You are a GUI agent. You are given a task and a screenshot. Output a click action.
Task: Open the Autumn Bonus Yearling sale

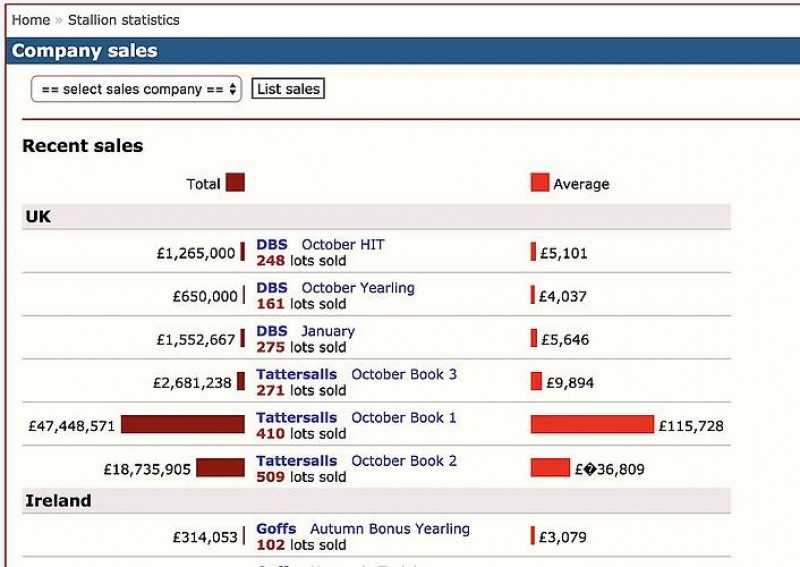tap(390, 529)
